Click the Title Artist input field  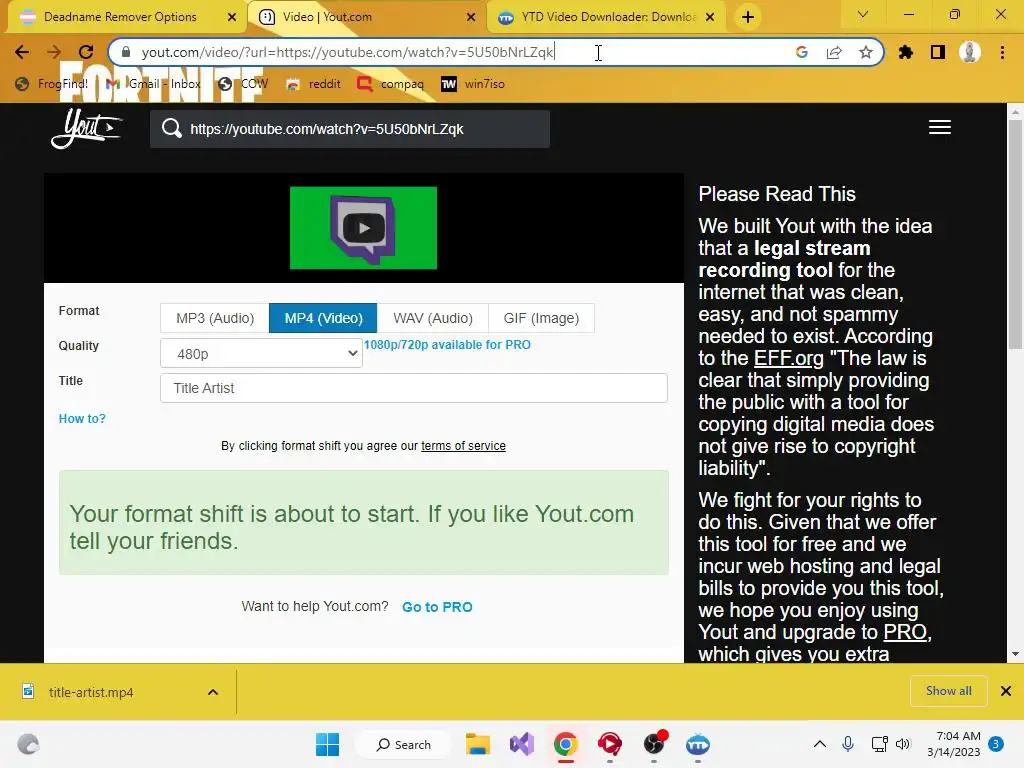(x=414, y=388)
